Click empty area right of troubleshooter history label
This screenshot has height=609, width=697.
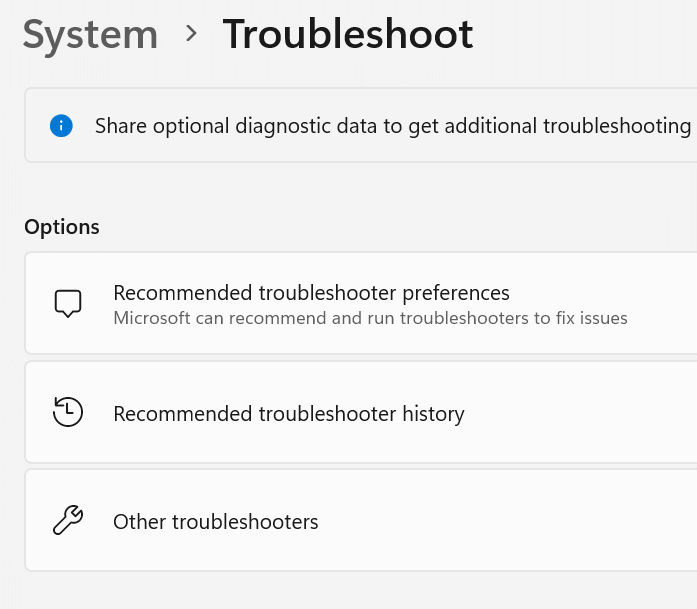[x=580, y=413]
